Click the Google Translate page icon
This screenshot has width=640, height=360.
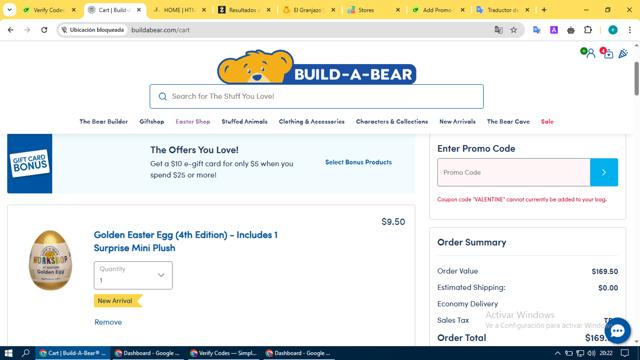pyautogui.click(x=498, y=30)
